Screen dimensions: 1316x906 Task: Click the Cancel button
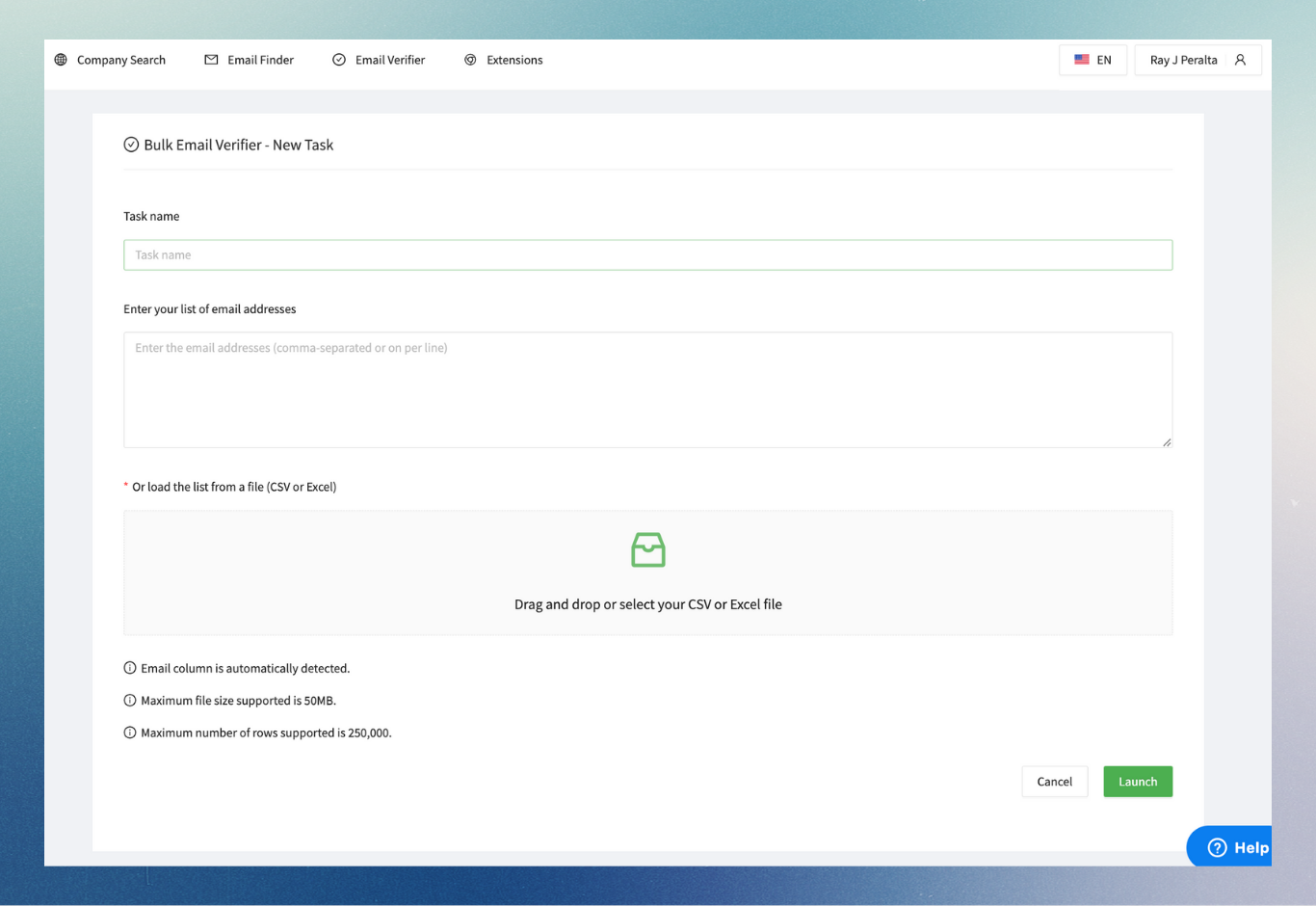coord(1054,782)
